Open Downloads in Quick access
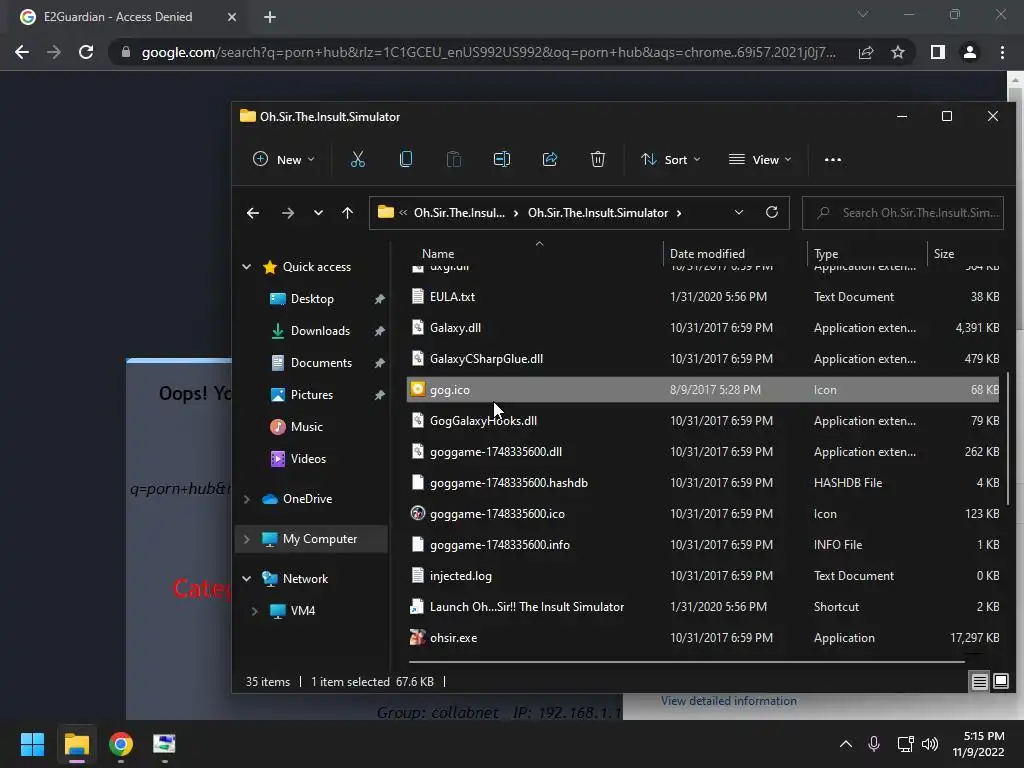The width and height of the screenshot is (1024, 768). 320,330
